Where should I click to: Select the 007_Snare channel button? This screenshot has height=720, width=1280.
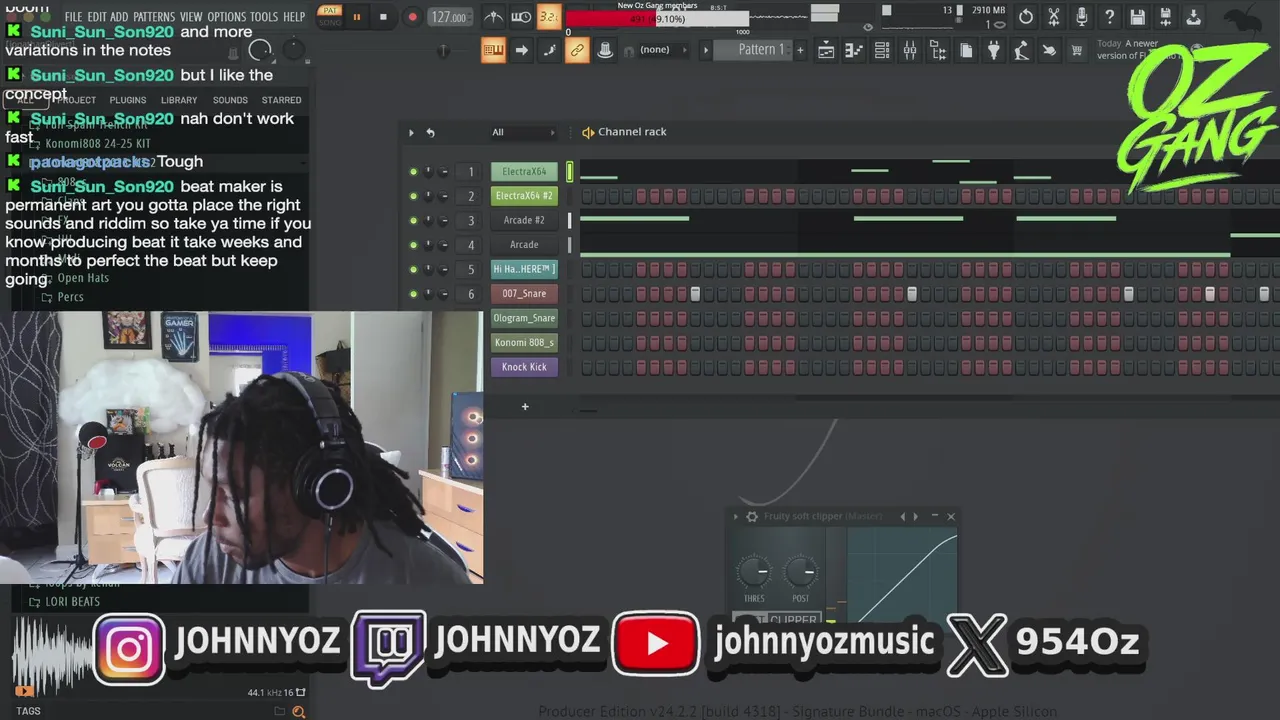point(524,294)
